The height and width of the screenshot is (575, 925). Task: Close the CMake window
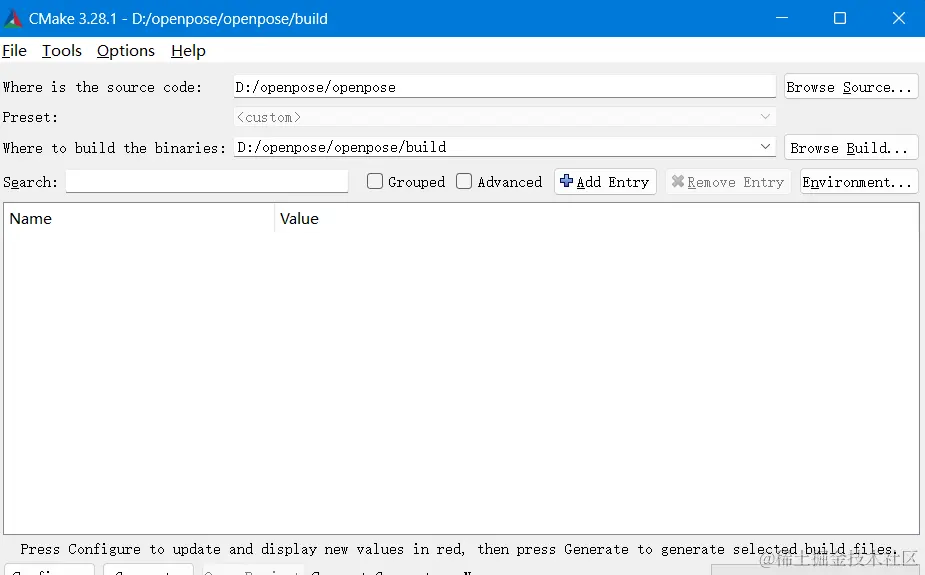pyautogui.click(x=898, y=18)
